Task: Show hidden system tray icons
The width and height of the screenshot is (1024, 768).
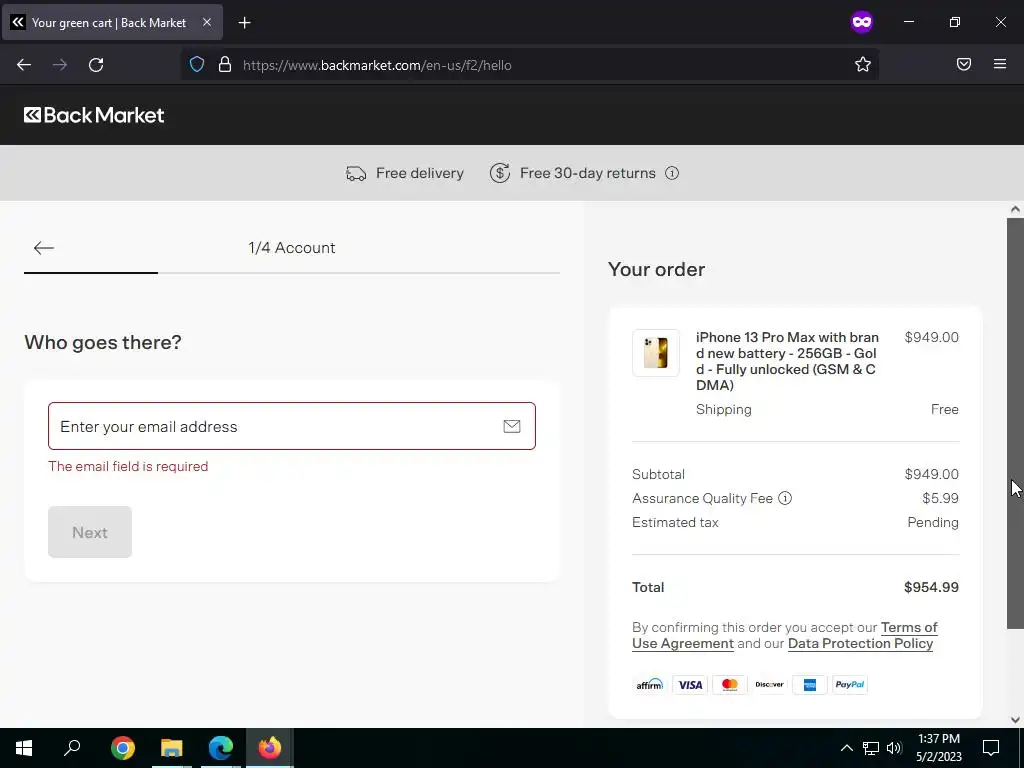Action: pyautogui.click(x=846, y=748)
